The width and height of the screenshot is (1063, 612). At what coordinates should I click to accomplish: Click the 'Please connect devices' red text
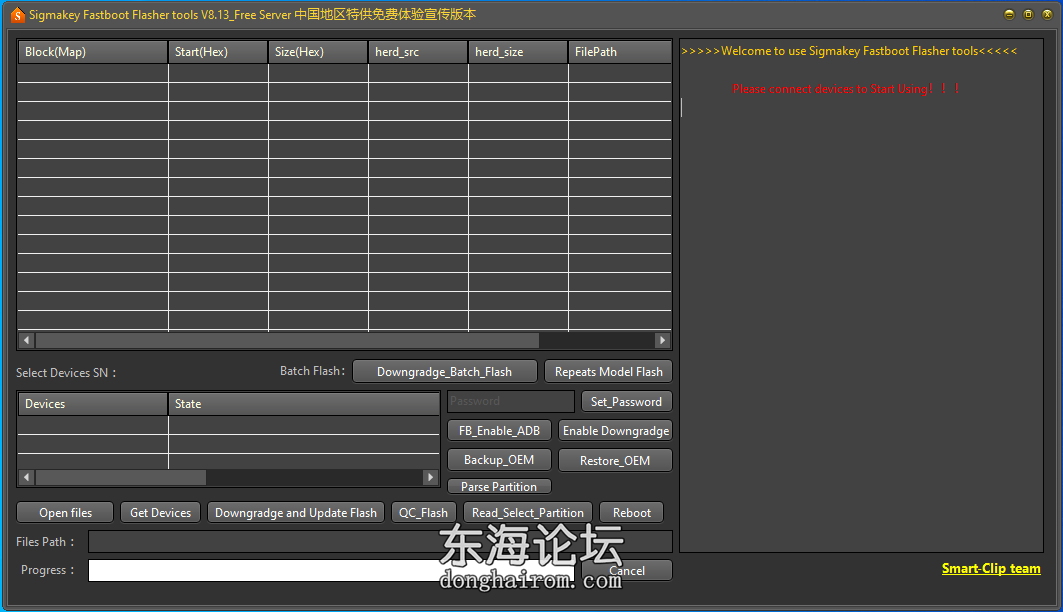(847, 89)
